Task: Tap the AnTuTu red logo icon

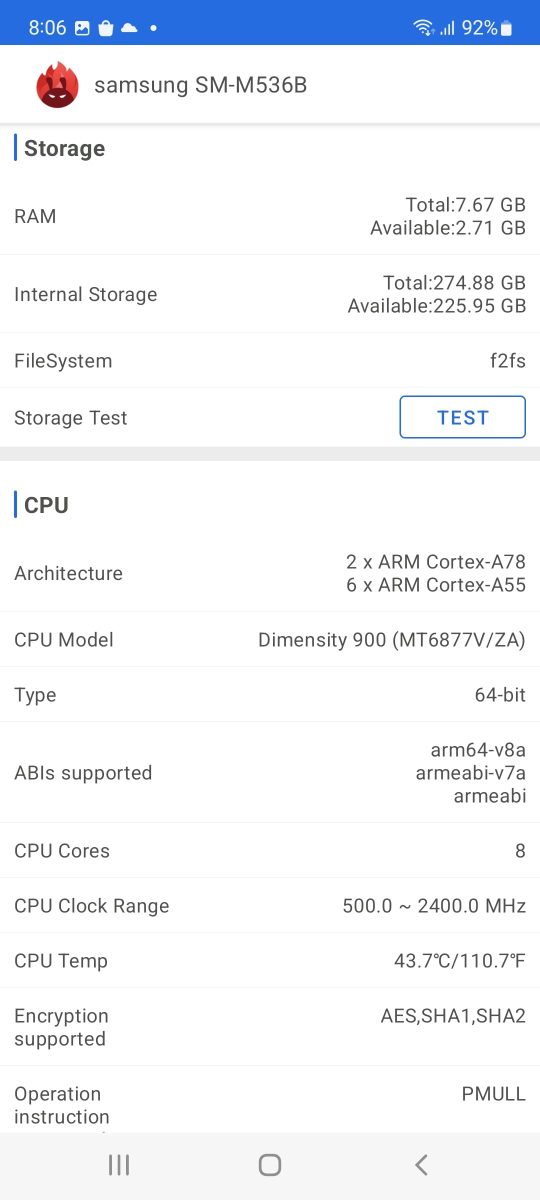Action: click(57, 85)
